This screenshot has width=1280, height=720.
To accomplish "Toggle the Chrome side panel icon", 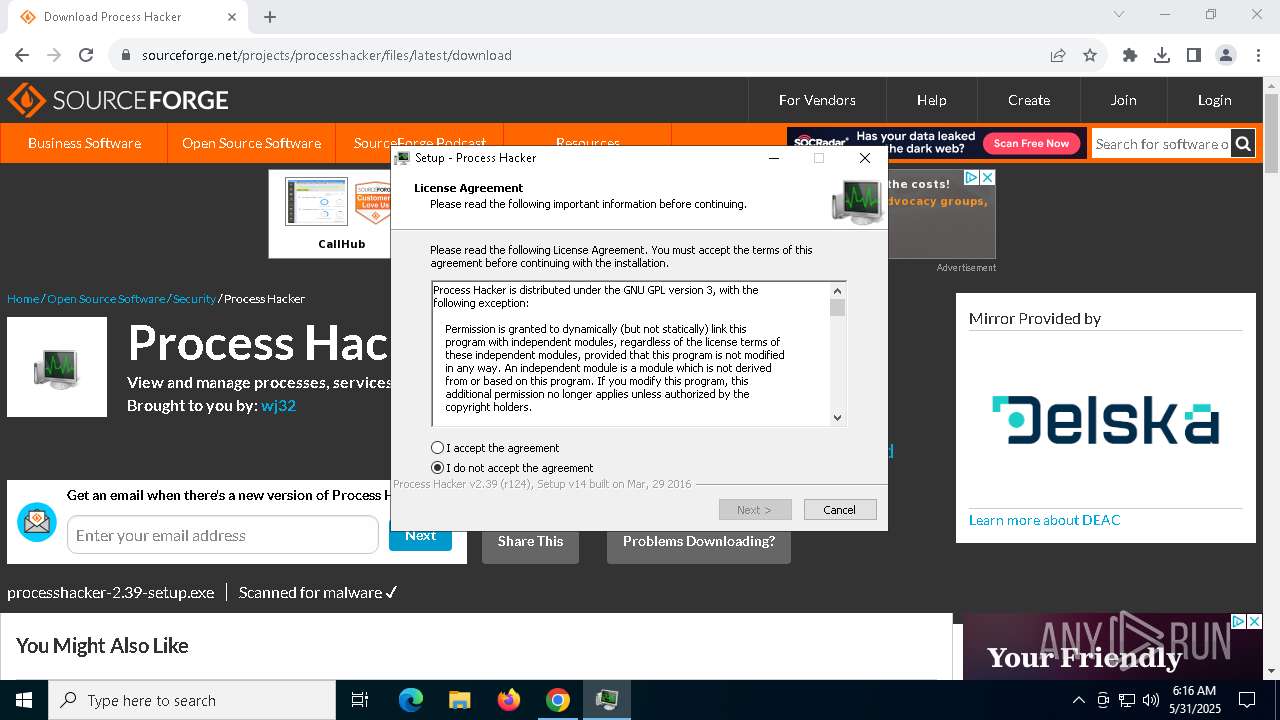I will pos(1194,55).
